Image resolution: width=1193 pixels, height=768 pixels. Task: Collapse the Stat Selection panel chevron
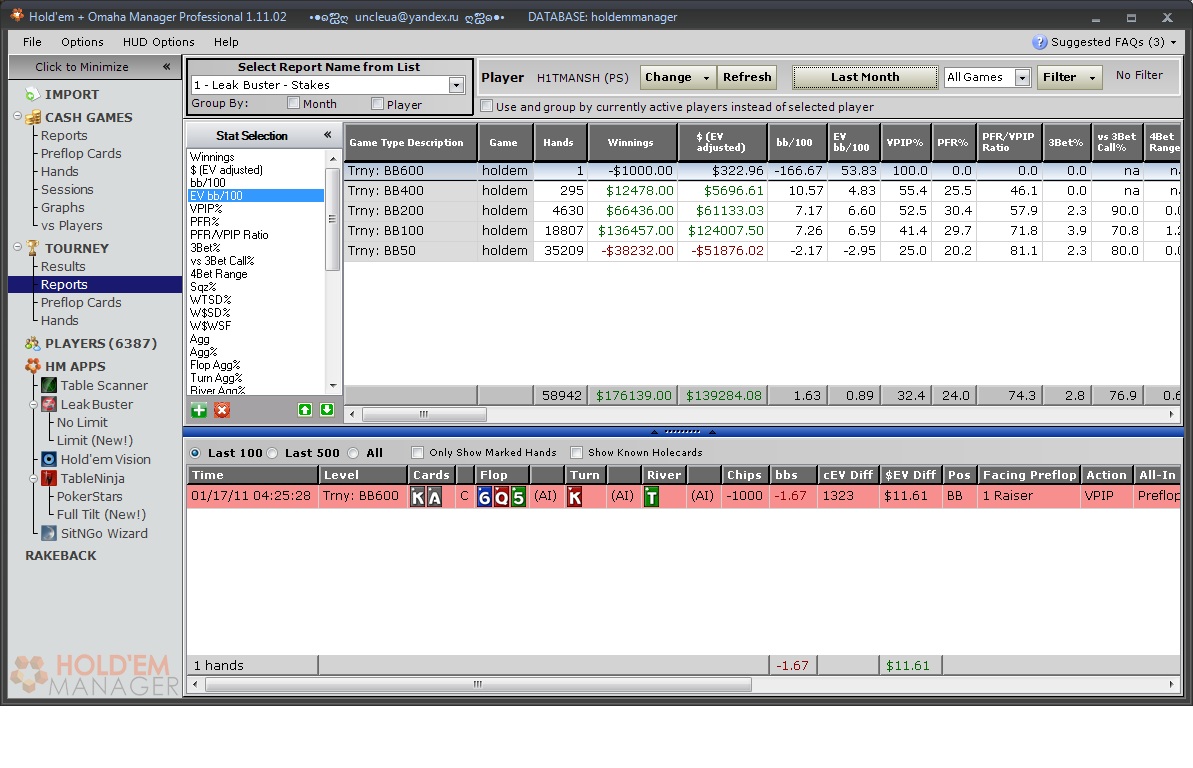[328, 135]
